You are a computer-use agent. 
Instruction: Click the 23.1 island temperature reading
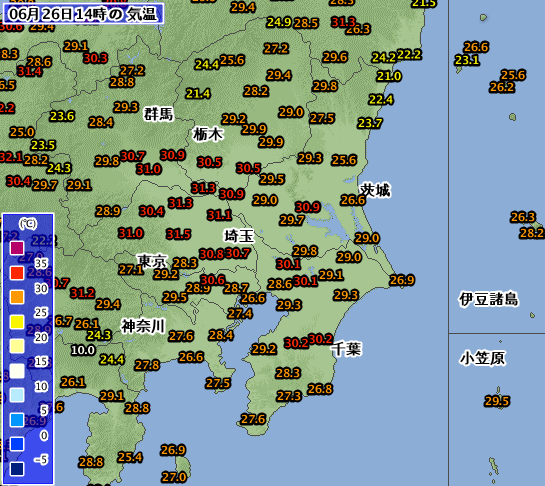click(467, 60)
